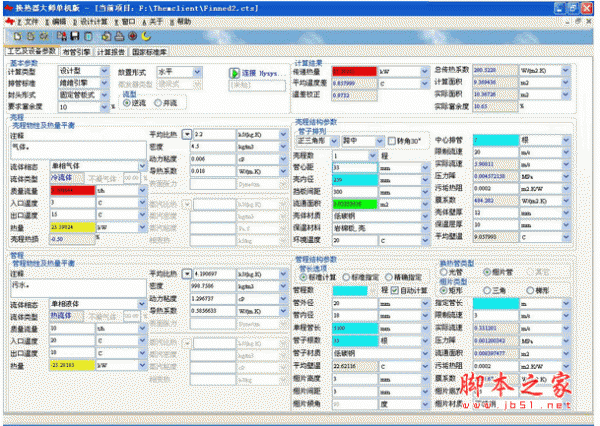Image resolution: width=600 pixels, height=426 pixels.
Task: Switch to the 计算报告 tab
Action: click(x=111, y=52)
